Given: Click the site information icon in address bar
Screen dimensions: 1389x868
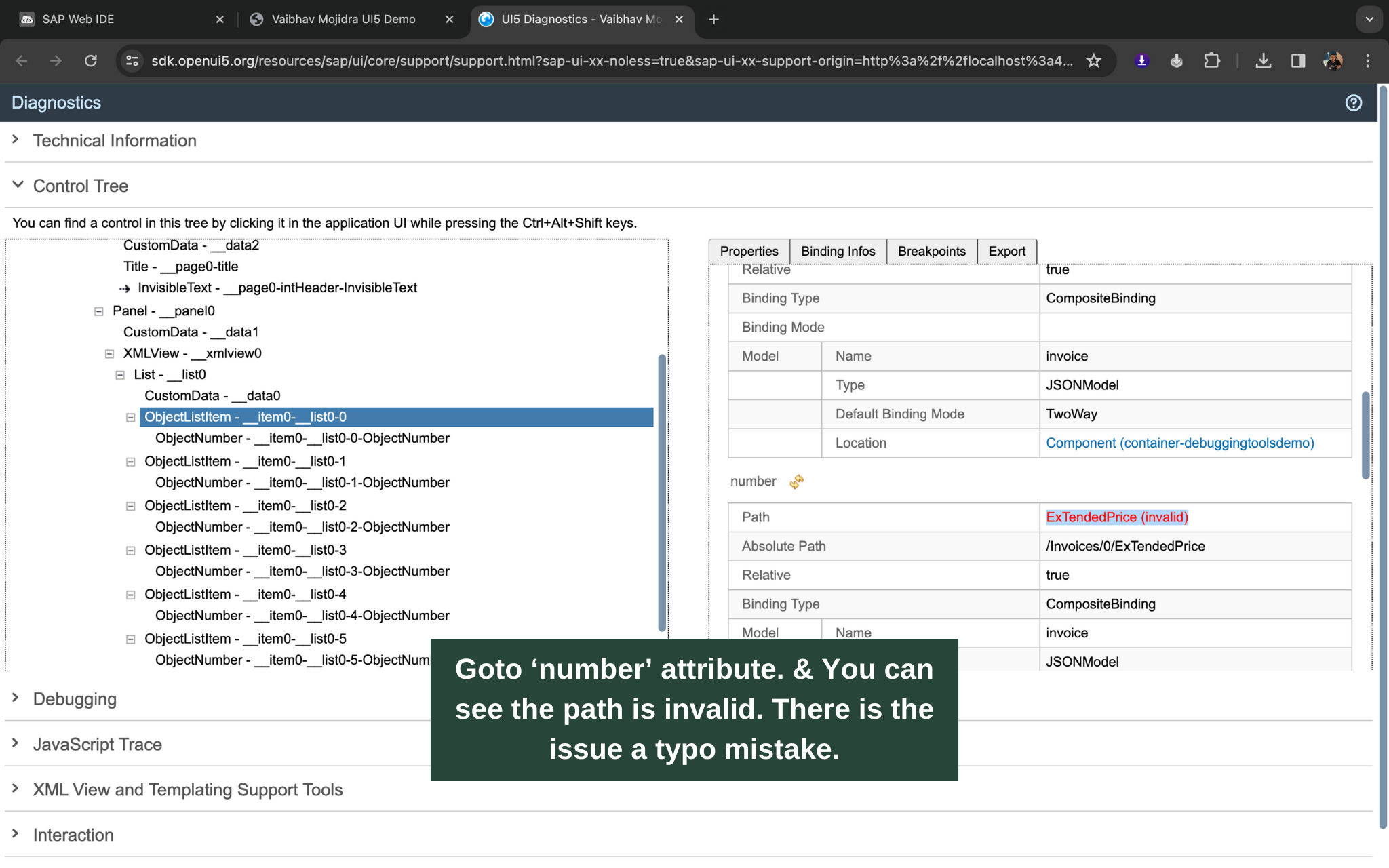Looking at the screenshot, I should coord(132,61).
